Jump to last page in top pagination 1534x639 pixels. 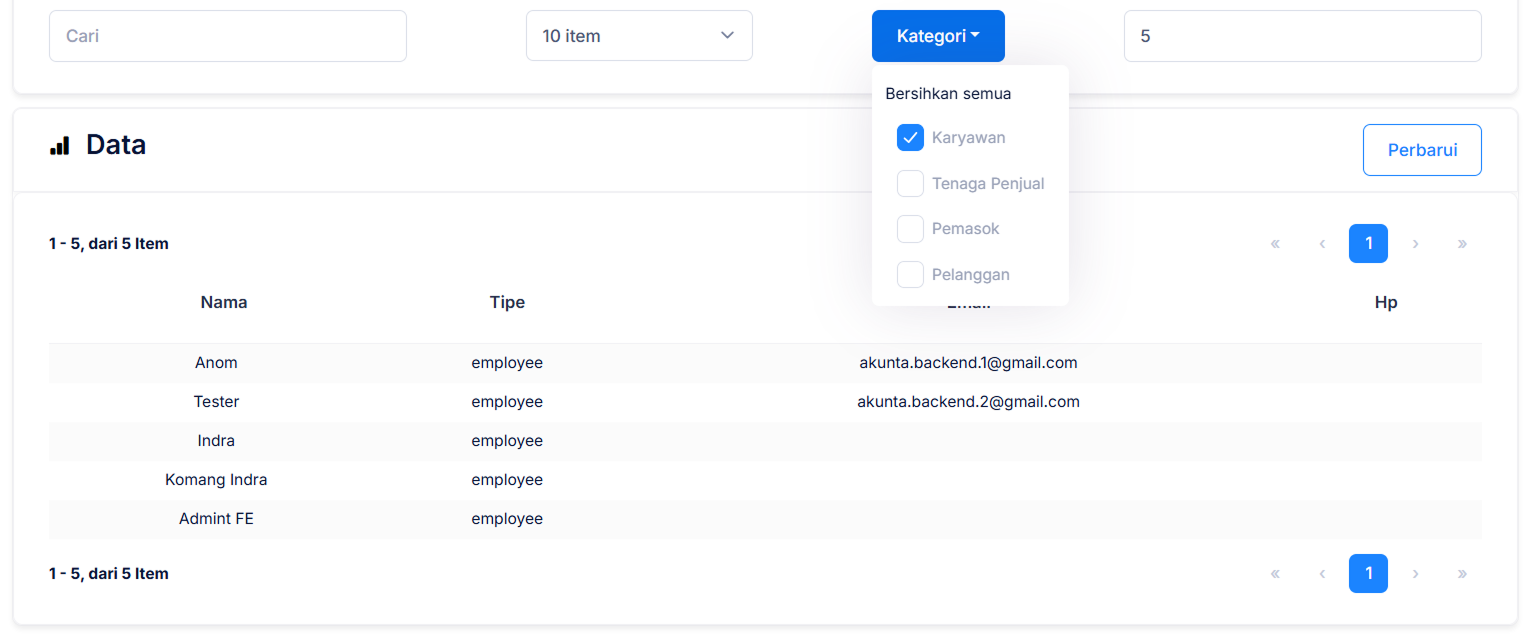pyautogui.click(x=1462, y=244)
